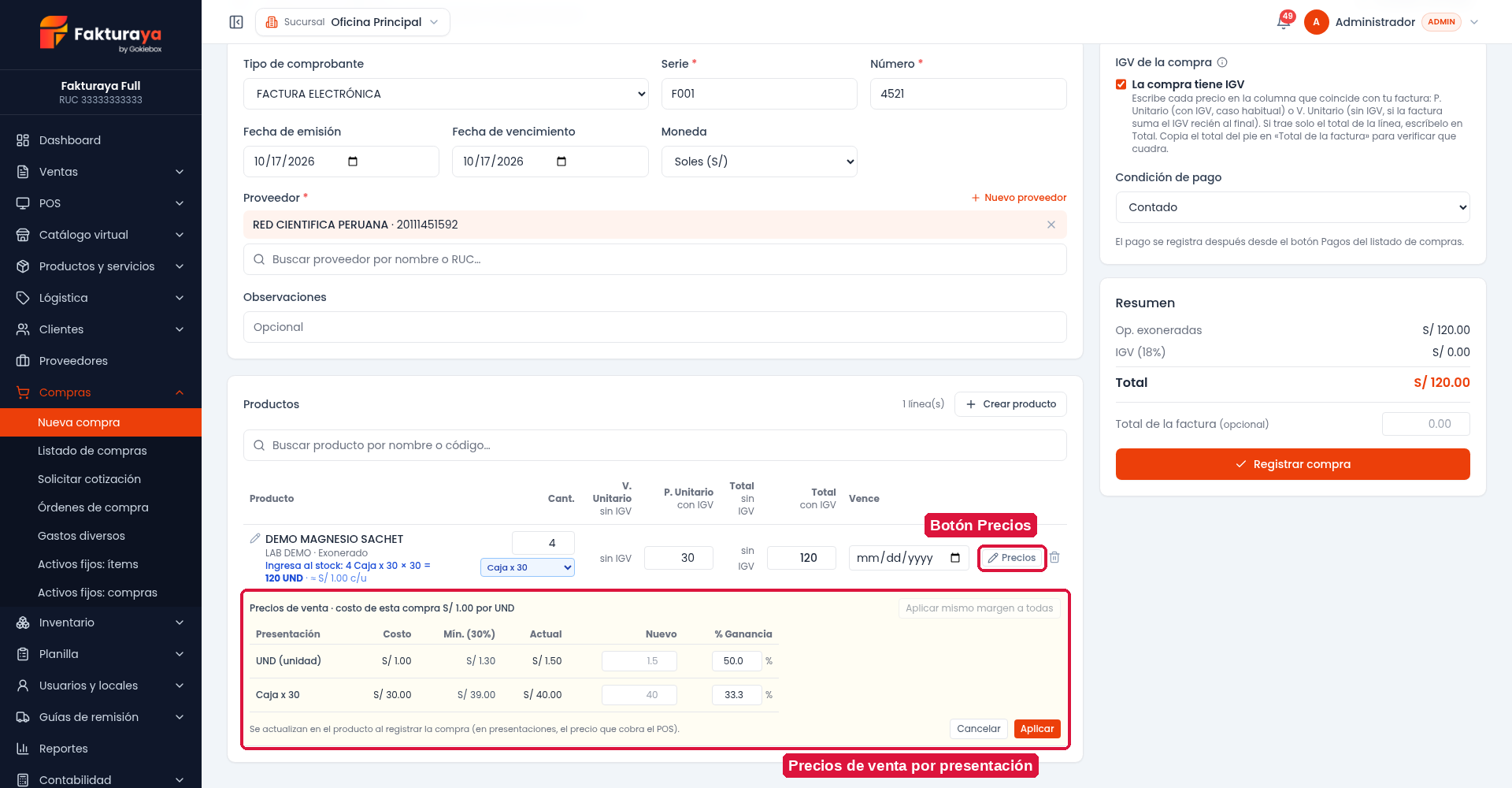1512x788 pixels.
Task: Open the Tipo de comprobante dropdown
Action: click(x=446, y=94)
